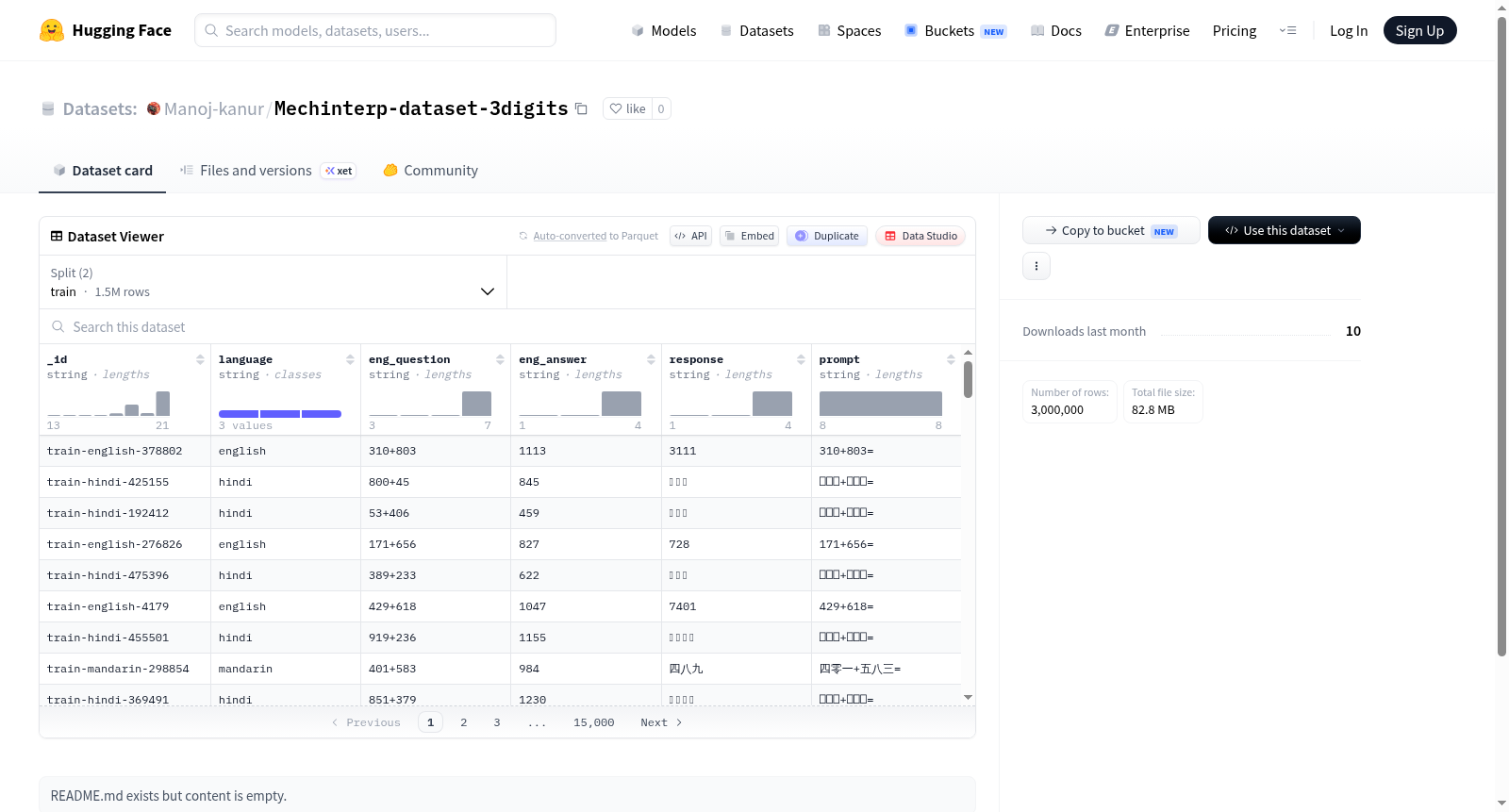Viewport: 1509px width, 812px height.
Task: Focus the top search models field
Action: (x=375, y=30)
